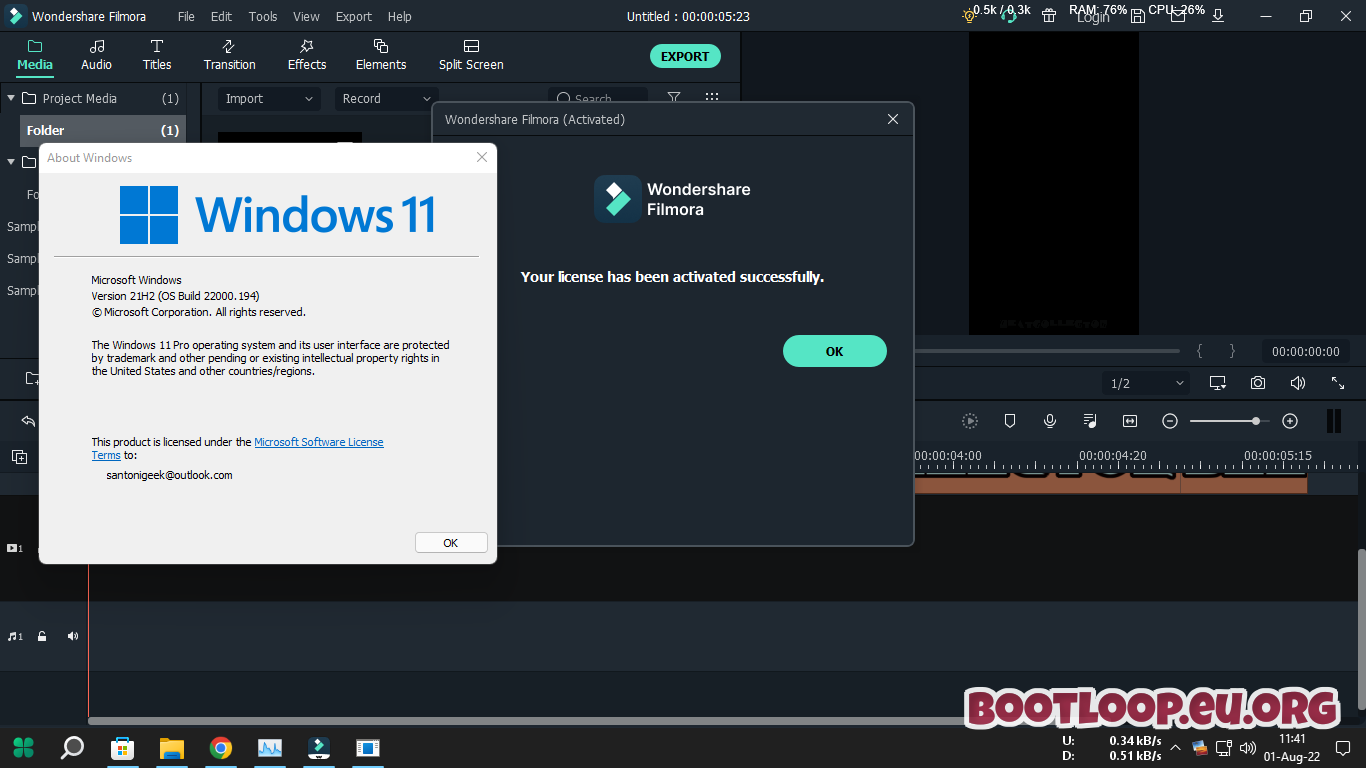Click the filter funnel icon in the media panel
This screenshot has height=768, width=1366.
point(674,98)
